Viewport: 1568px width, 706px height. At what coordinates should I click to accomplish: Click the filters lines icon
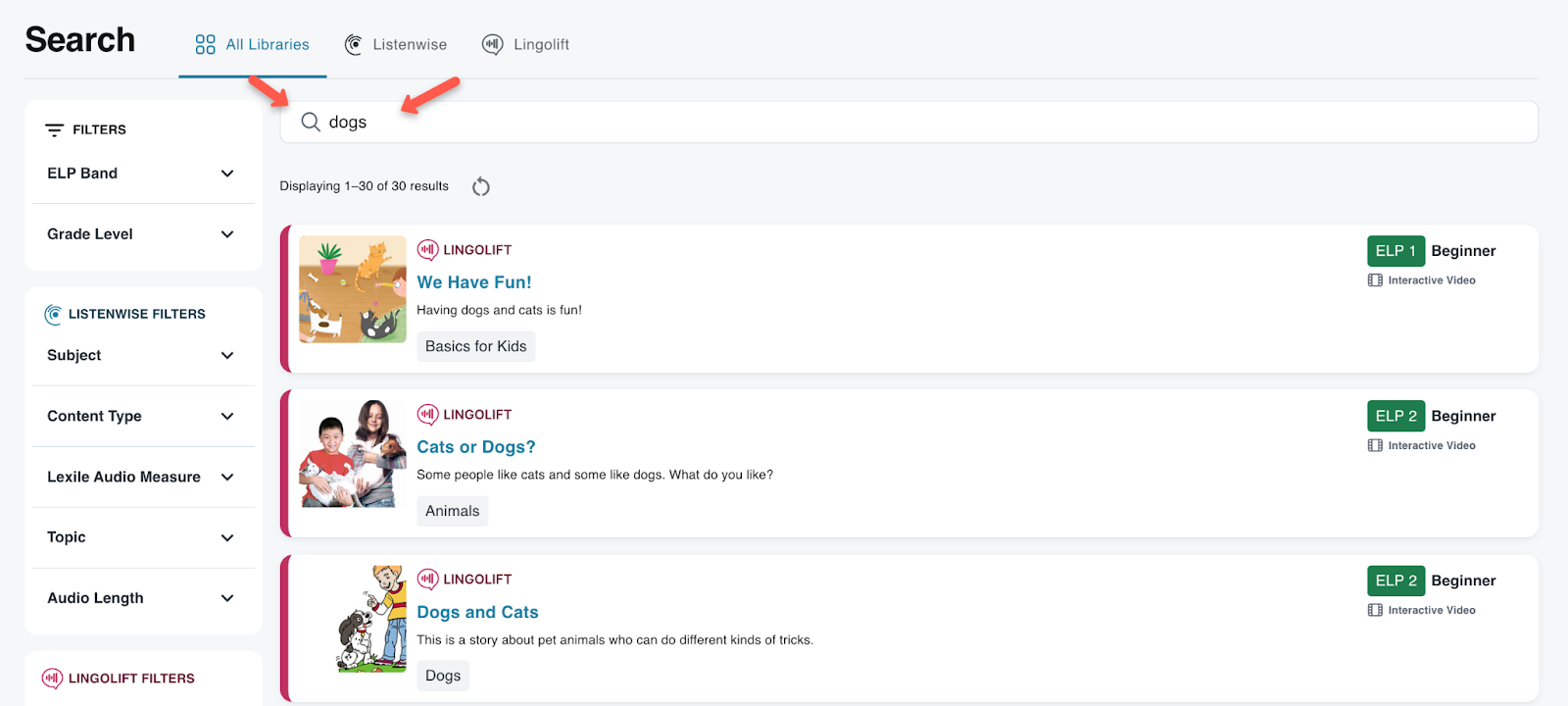pyautogui.click(x=55, y=129)
